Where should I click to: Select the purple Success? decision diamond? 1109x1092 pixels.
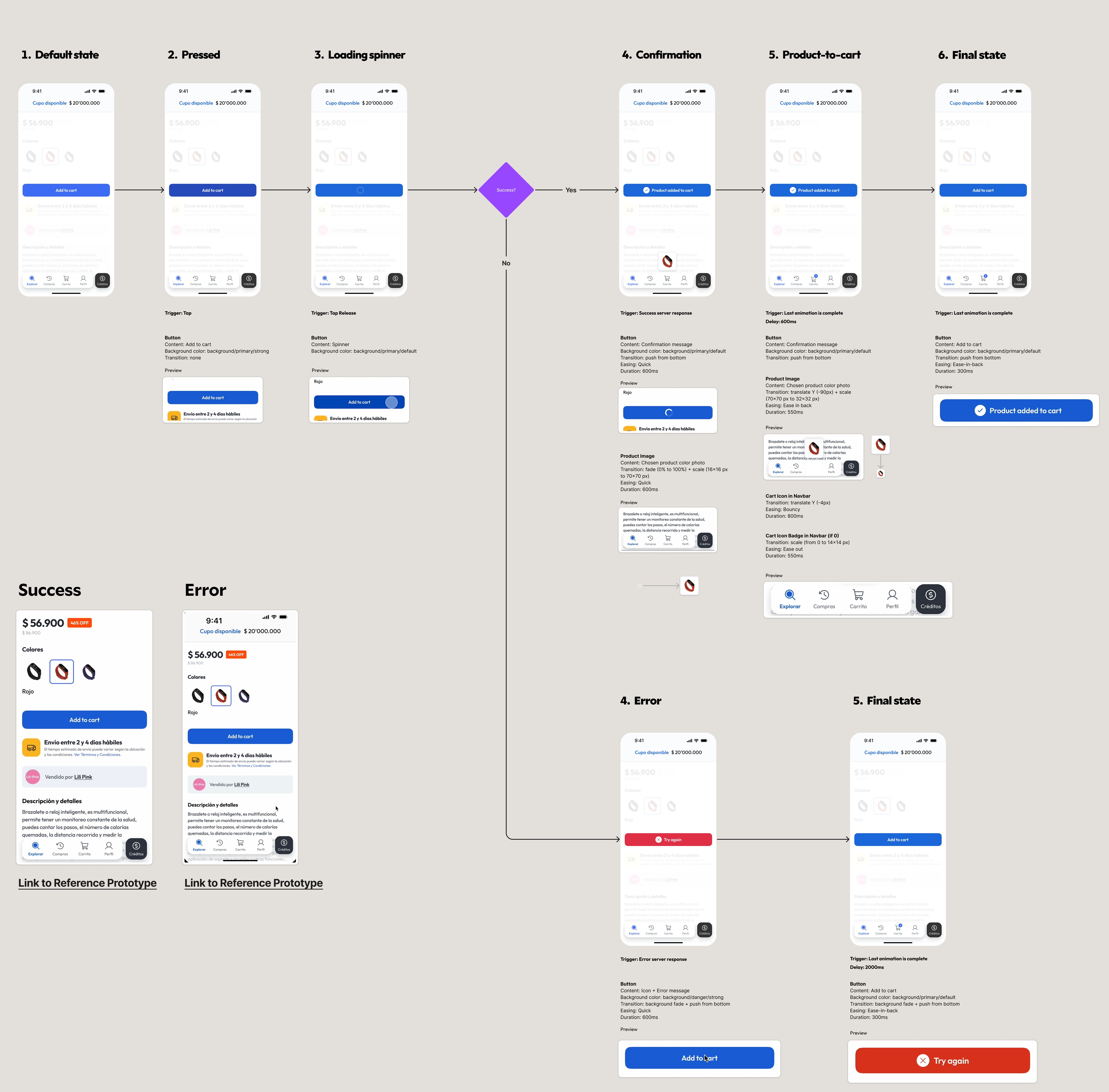click(506, 190)
